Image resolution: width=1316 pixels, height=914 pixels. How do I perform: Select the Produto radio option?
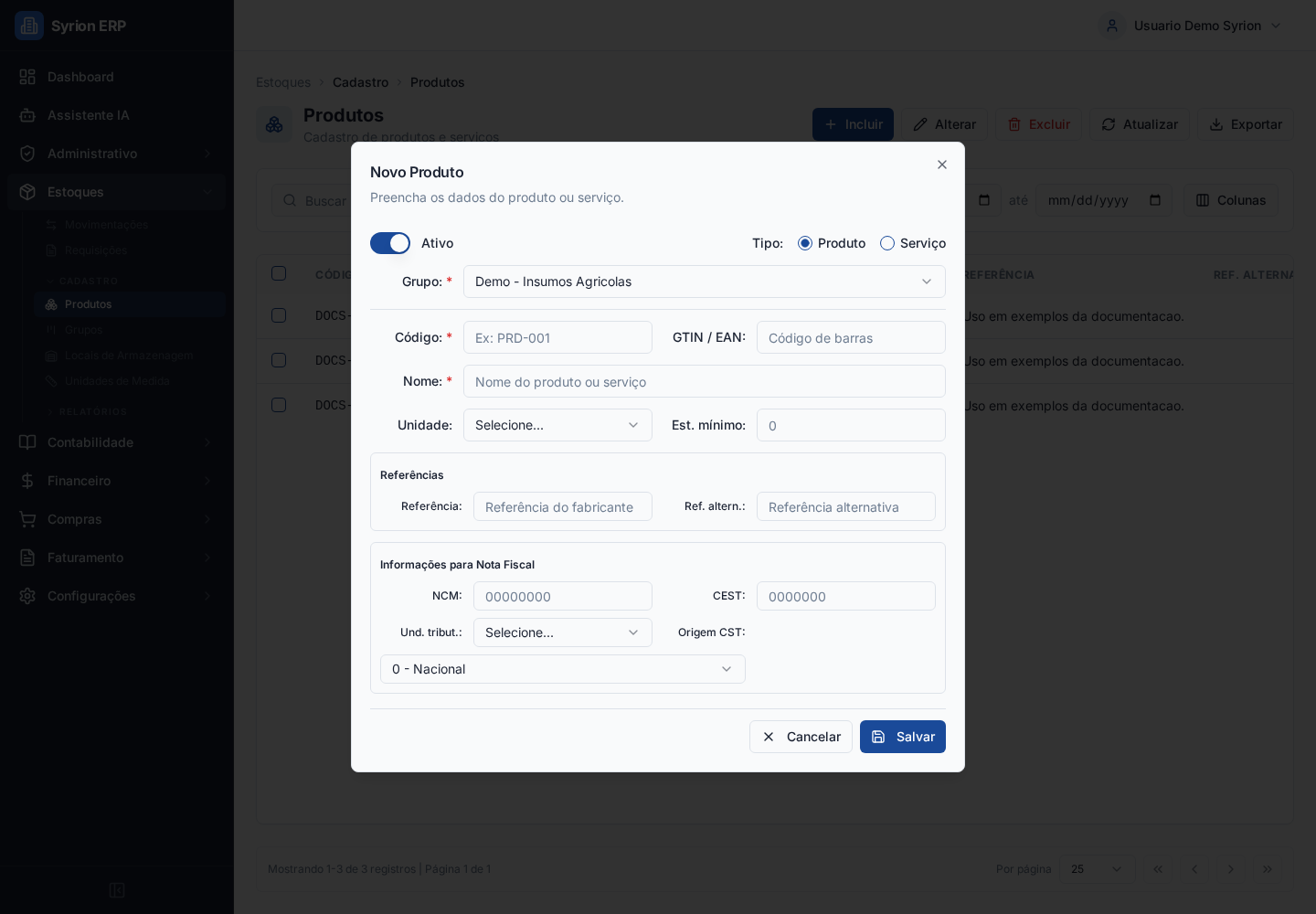pos(805,243)
